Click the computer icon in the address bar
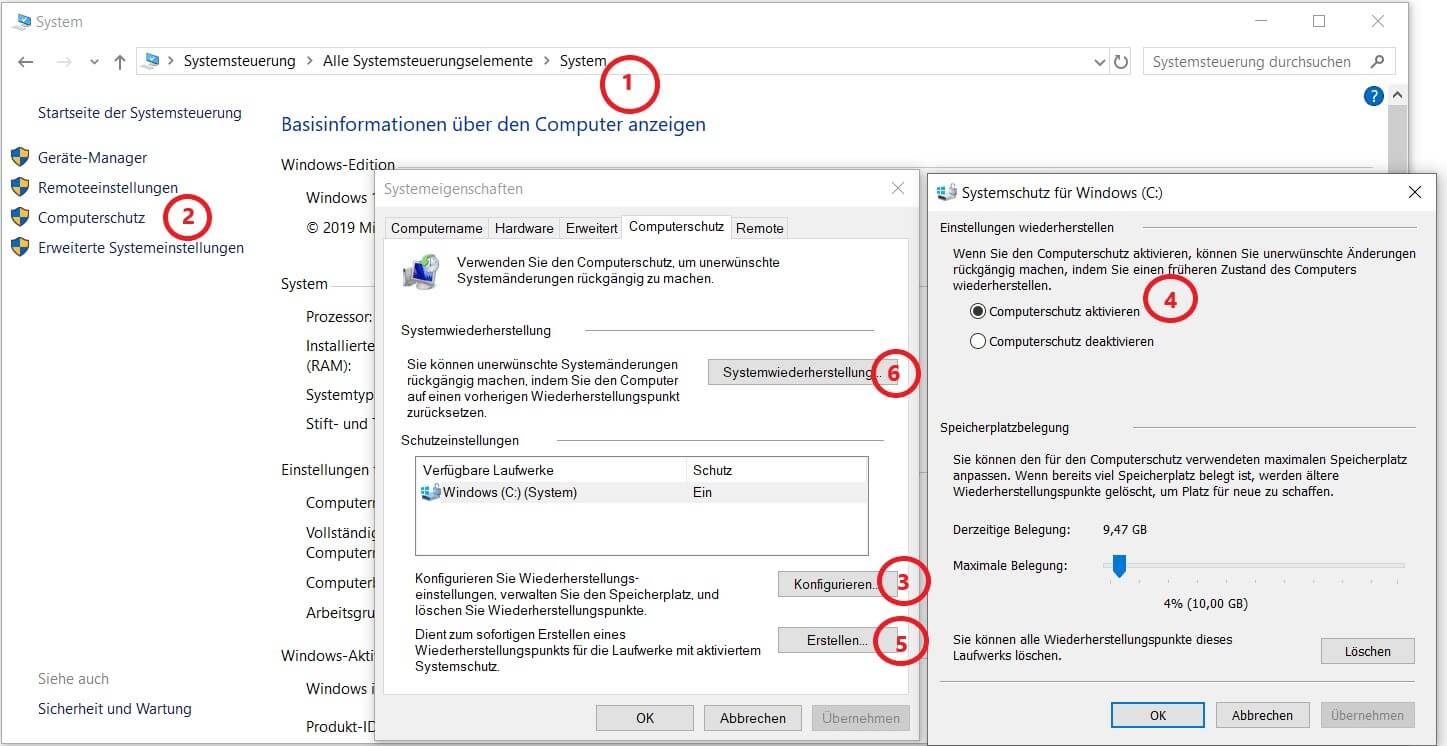Image resolution: width=1447 pixels, height=746 pixels. click(152, 61)
